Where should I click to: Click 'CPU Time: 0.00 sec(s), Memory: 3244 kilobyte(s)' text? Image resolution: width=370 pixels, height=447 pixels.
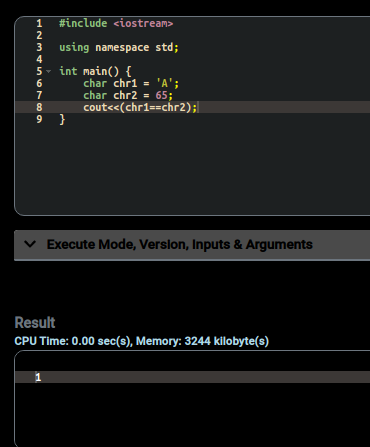click(141, 341)
